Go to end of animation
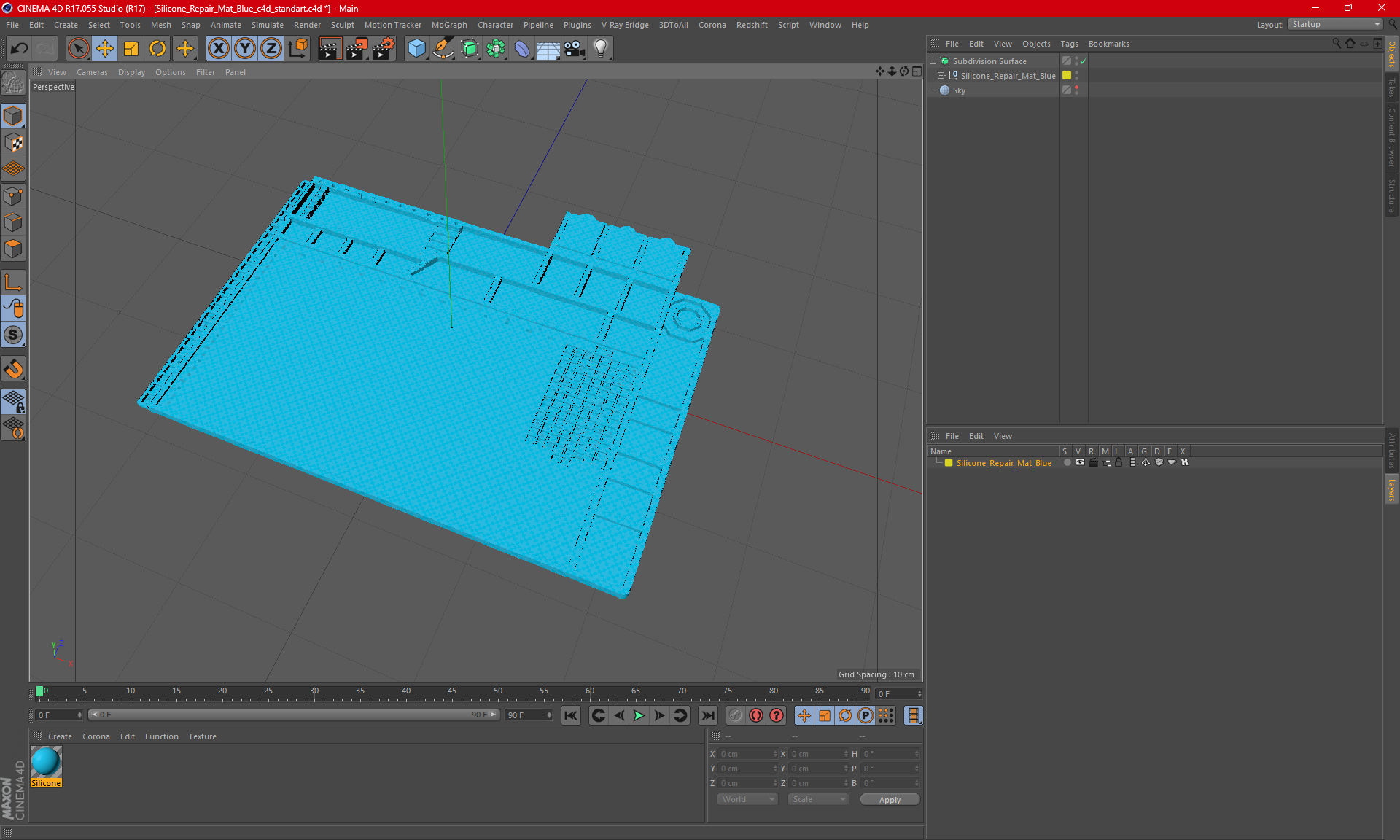This screenshot has width=1400, height=840. click(x=707, y=715)
